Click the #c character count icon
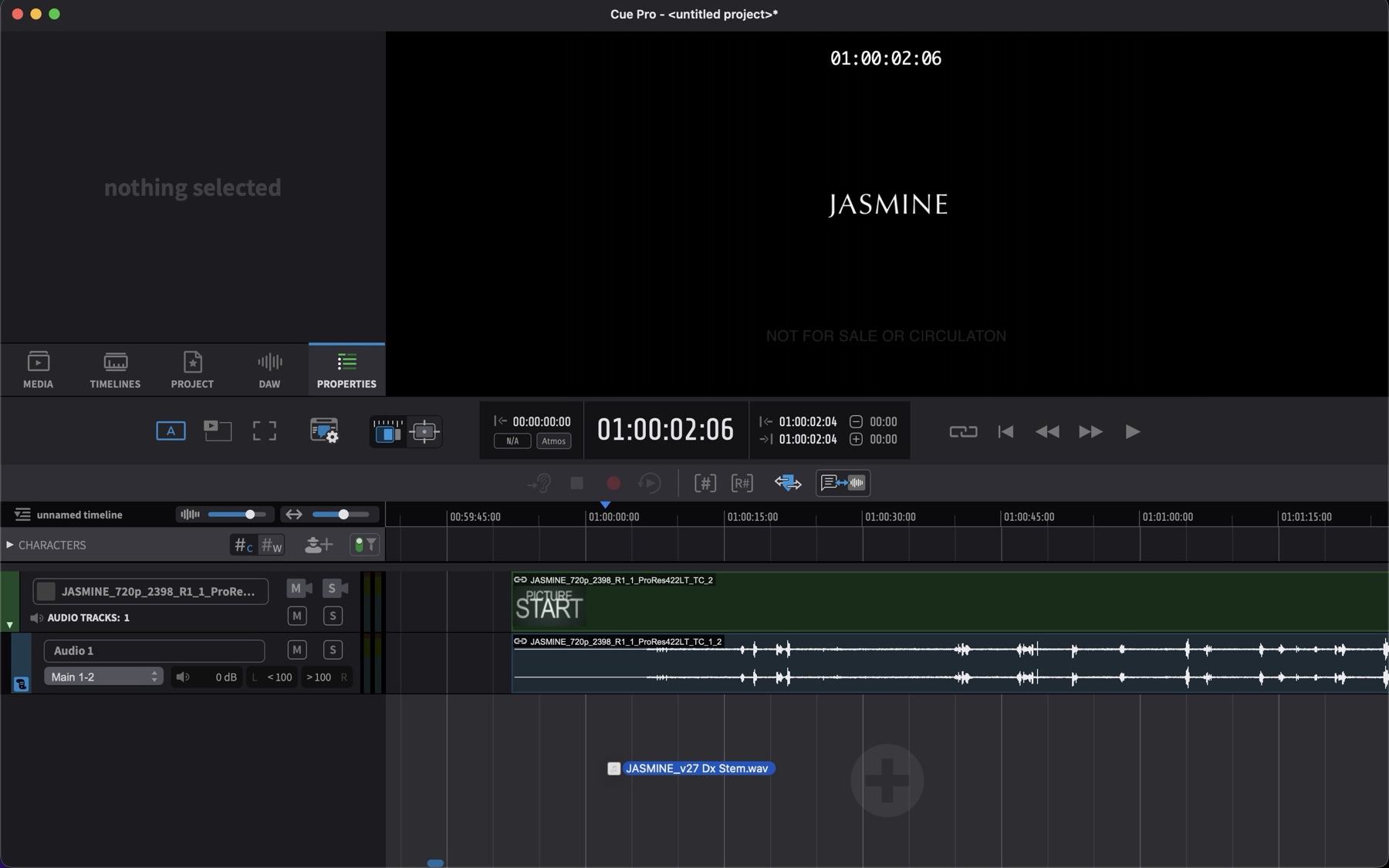The height and width of the screenshot is (868, 1389). (243, 545)
